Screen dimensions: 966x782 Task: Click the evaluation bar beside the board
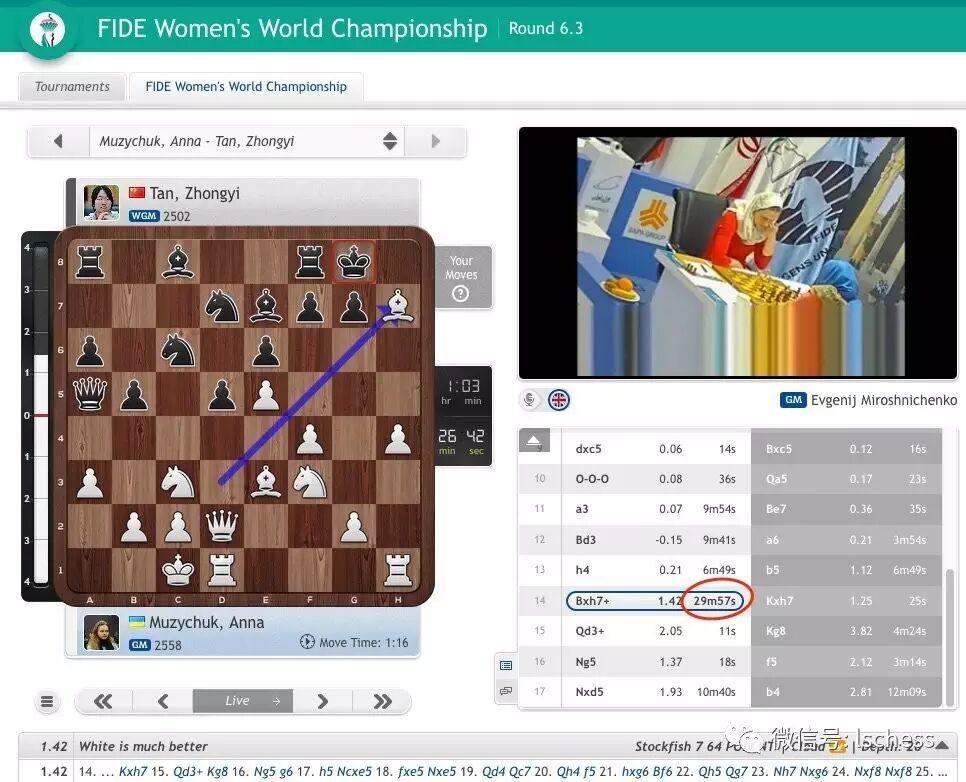40,415
